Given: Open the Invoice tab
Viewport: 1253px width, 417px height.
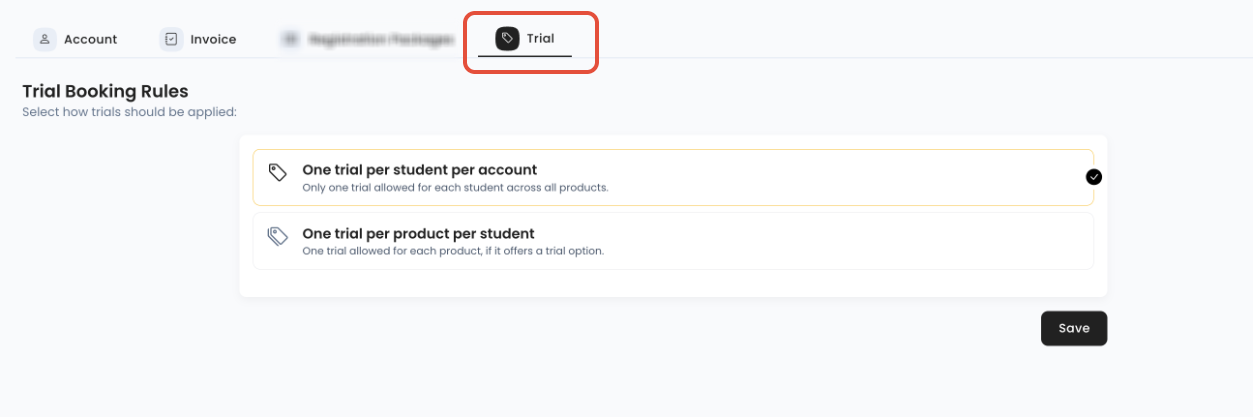Looking at the screenshot, I should pyautogui.click(x=198, y=39).
